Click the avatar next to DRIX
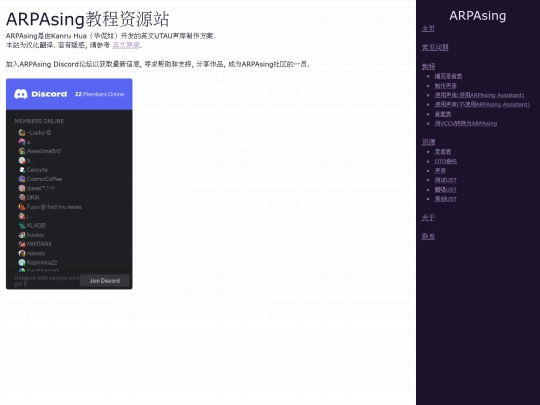 pos(22,198)
